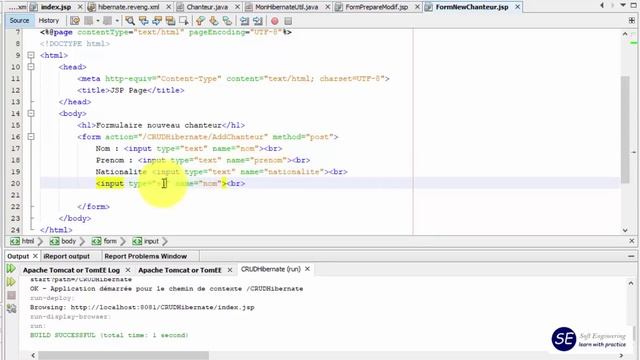This screenshot has width=640, height=360.
Task: Select the FormNewChanteur.jsp tab
Action: pos(471,7)
